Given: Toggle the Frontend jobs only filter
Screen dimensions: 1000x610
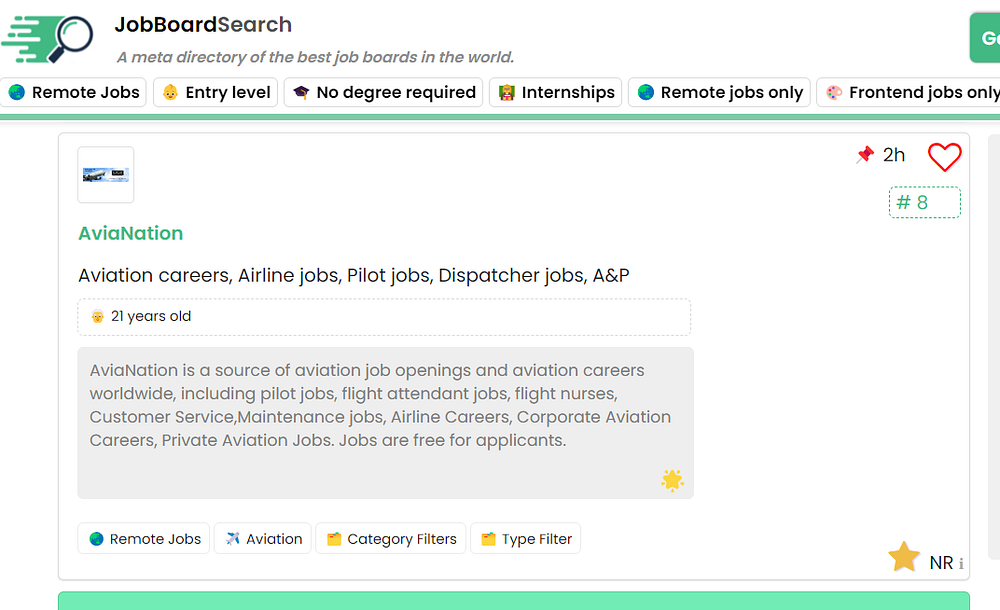Looking at the screenshot, I should pyautogui.click(x=910, y=93).
